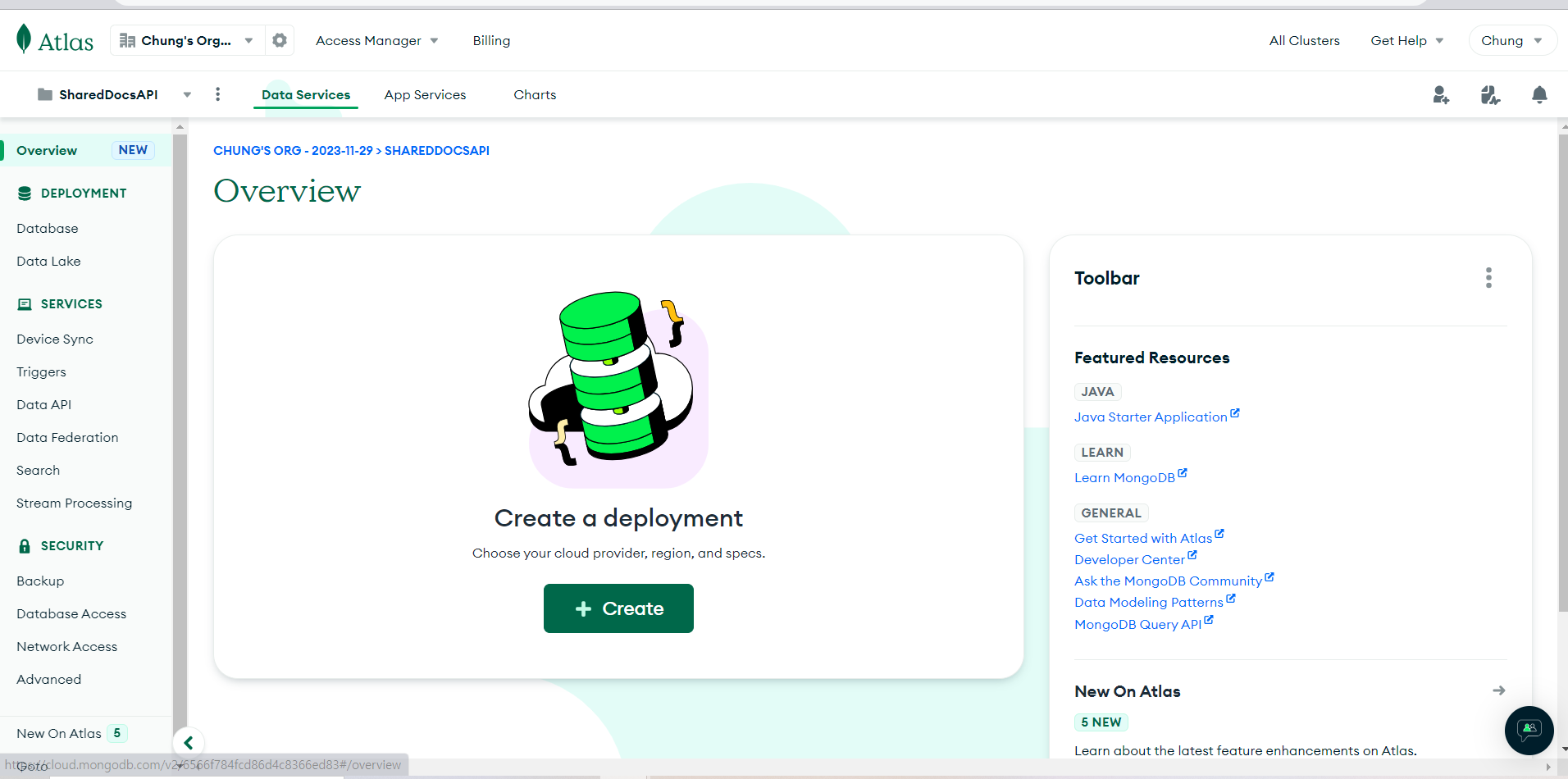Collapse sidebar with the chevron button

coord(189,743)
